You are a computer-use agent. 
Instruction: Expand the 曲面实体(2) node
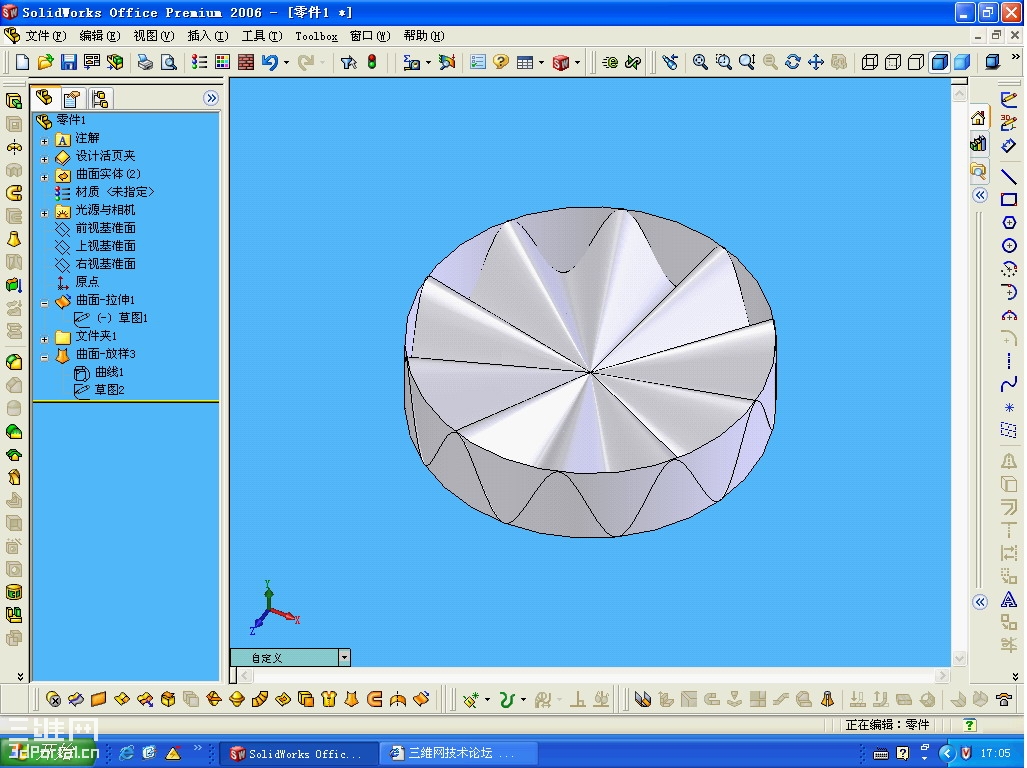45,177
